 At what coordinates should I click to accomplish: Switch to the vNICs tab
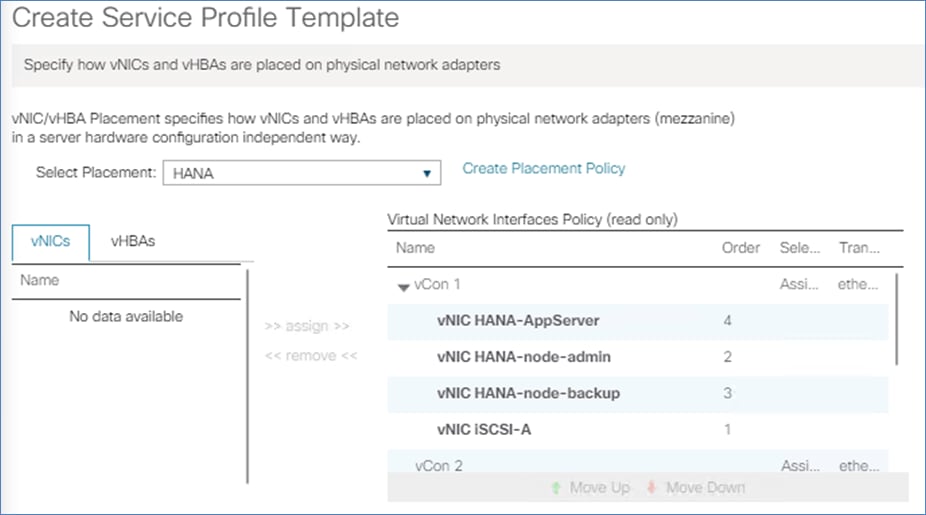(x=51, y=242)
